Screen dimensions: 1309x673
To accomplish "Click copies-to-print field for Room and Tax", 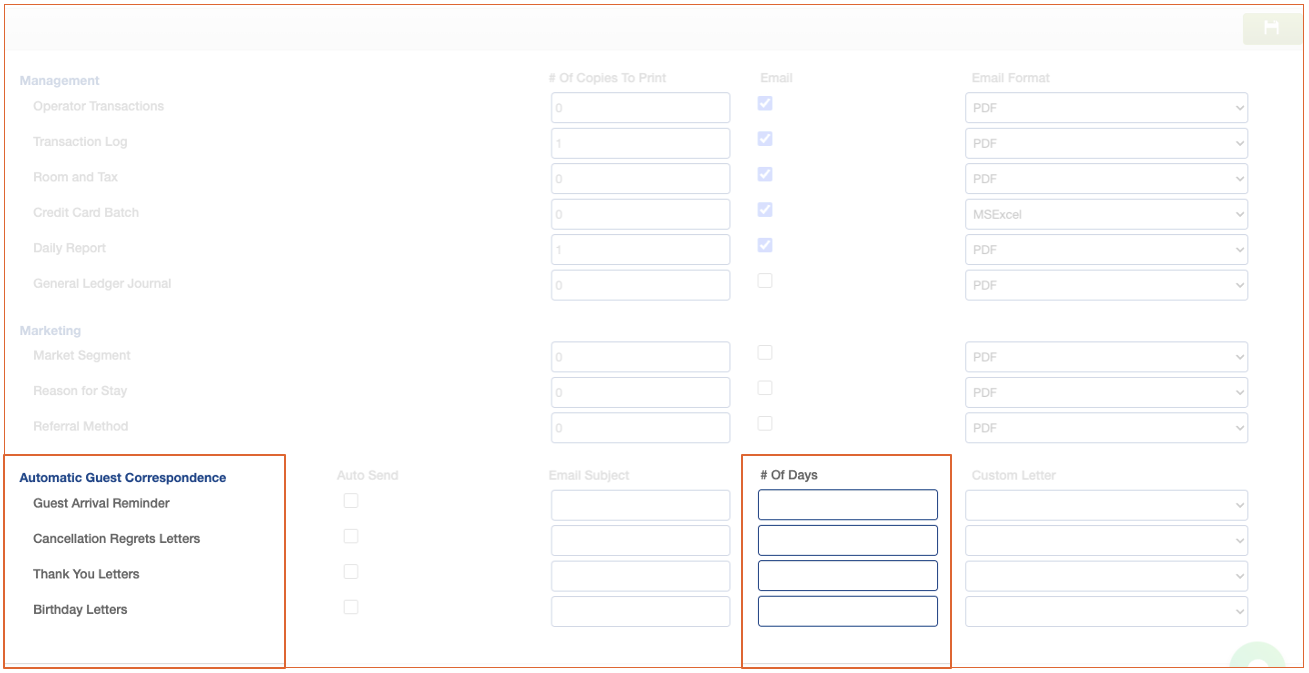I will pyautogui.click(x=640, y=179).
